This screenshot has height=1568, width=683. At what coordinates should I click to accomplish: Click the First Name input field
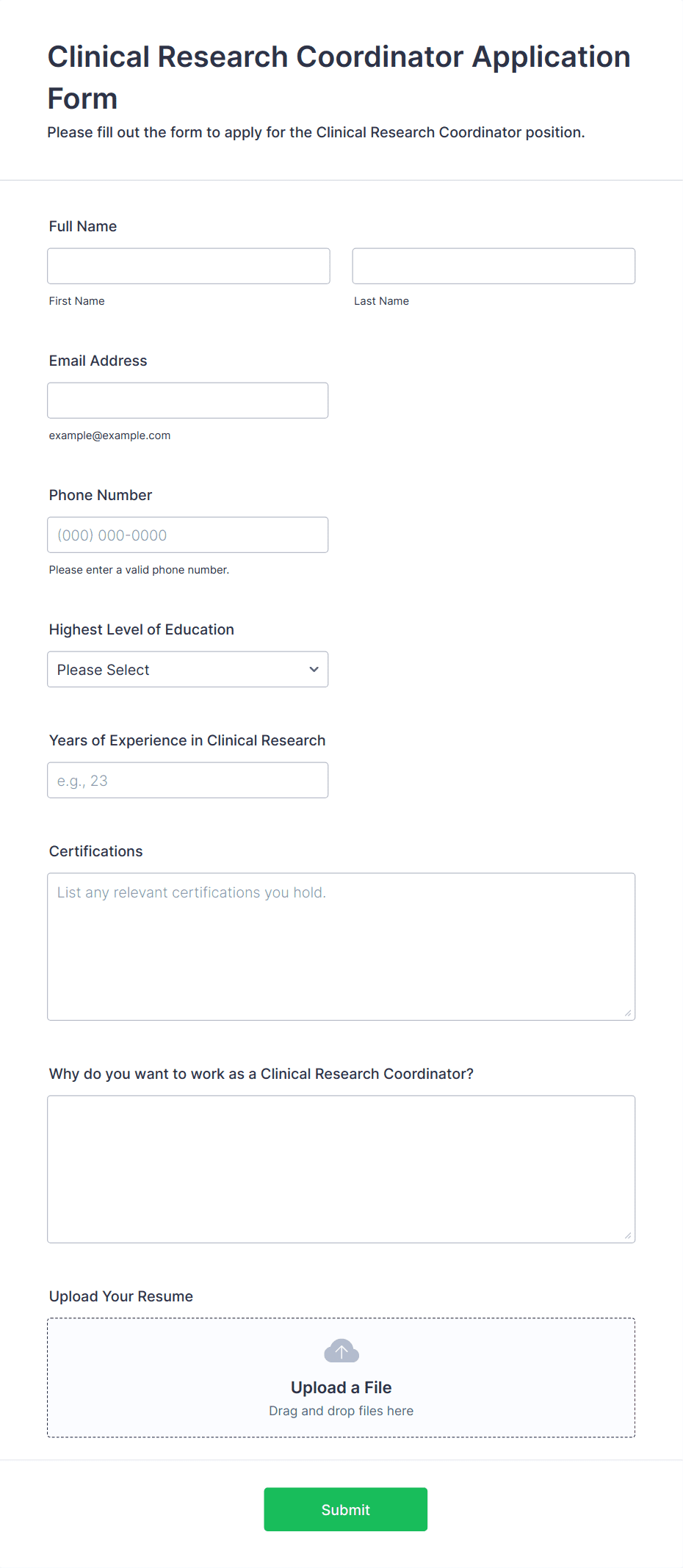coord(189,266)
